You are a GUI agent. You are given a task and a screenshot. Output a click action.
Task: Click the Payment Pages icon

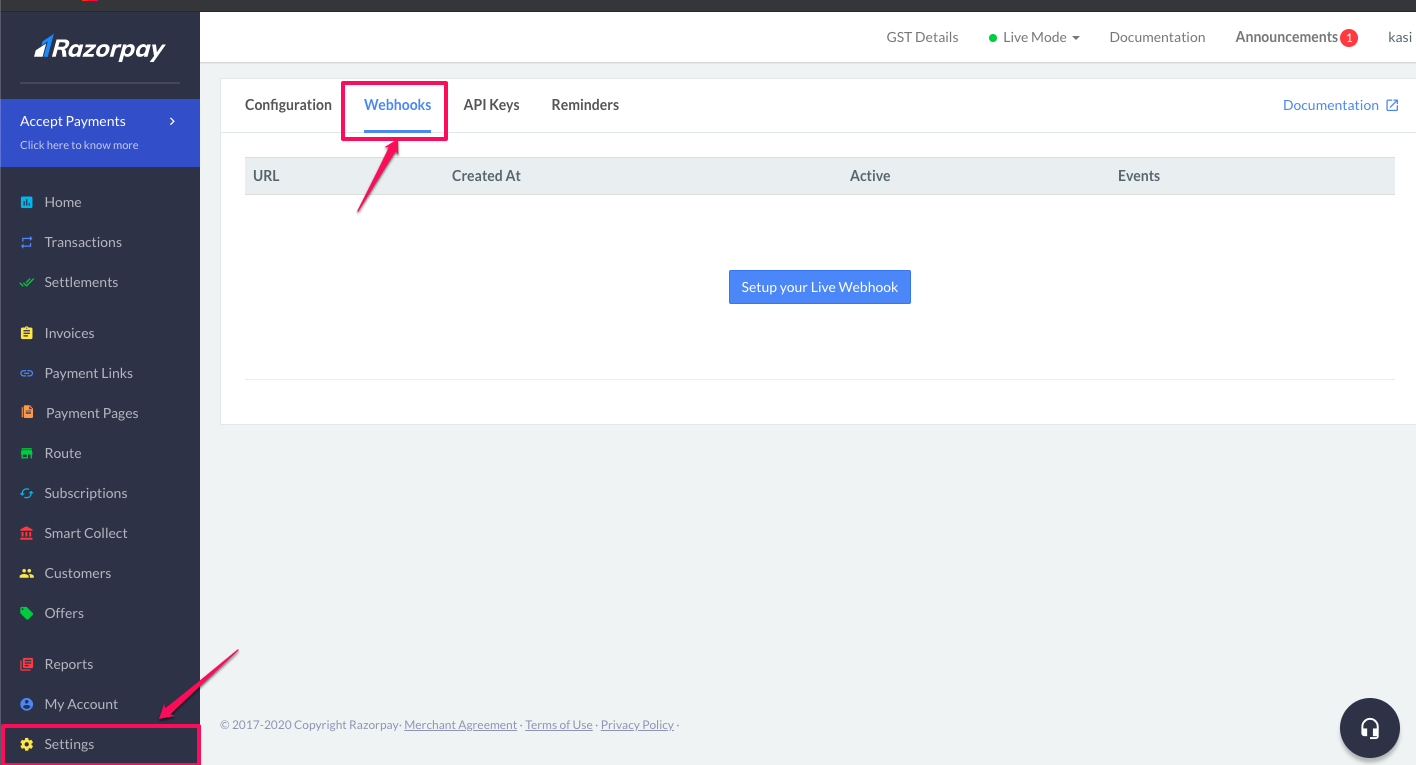click(27, 412)
